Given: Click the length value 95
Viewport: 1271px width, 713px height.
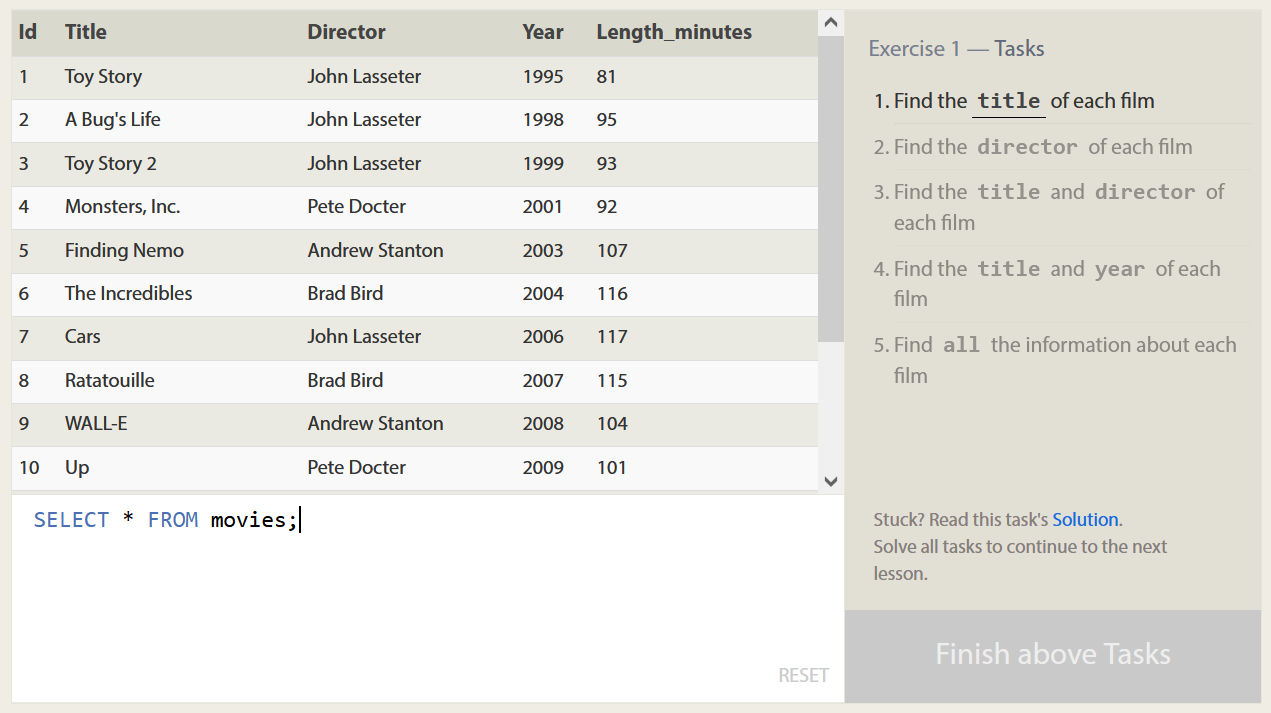Looking at the screenshot, I should point(607,119).
